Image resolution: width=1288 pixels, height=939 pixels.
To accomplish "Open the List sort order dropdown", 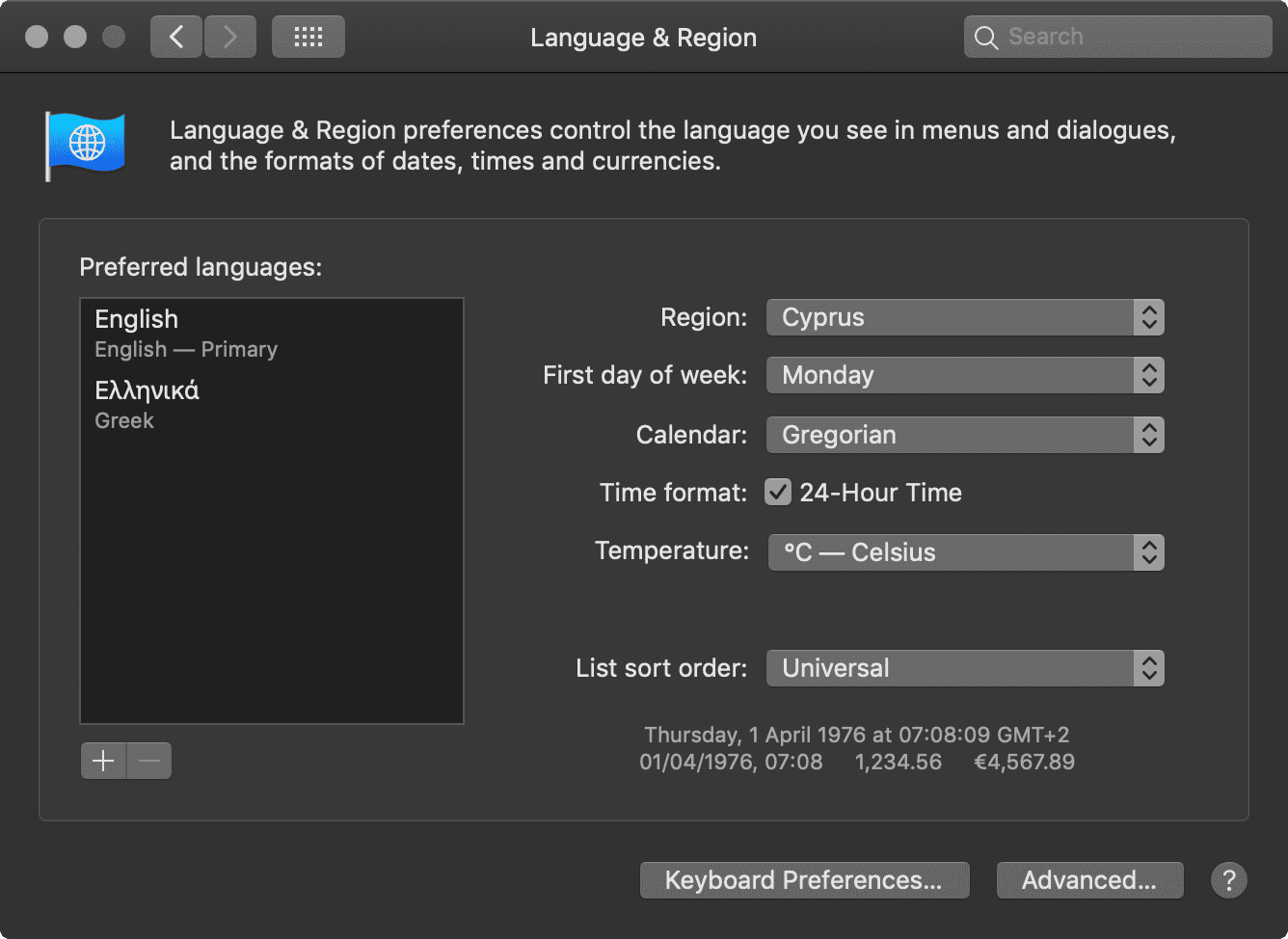I will point(965,668).
